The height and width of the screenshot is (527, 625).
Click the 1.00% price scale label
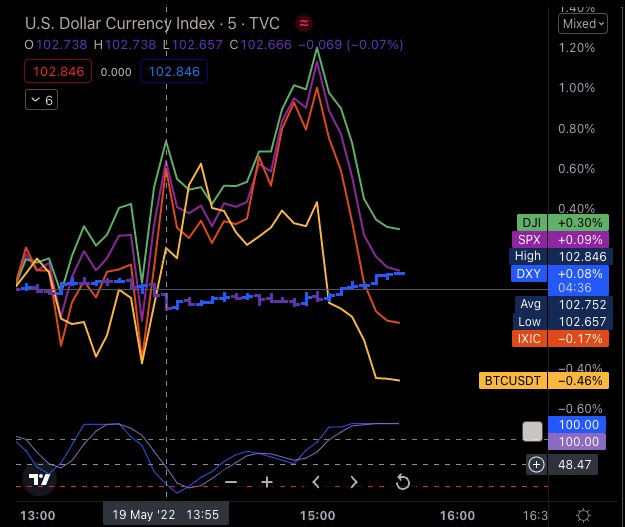pyautogui.click(x=577, y=88)
